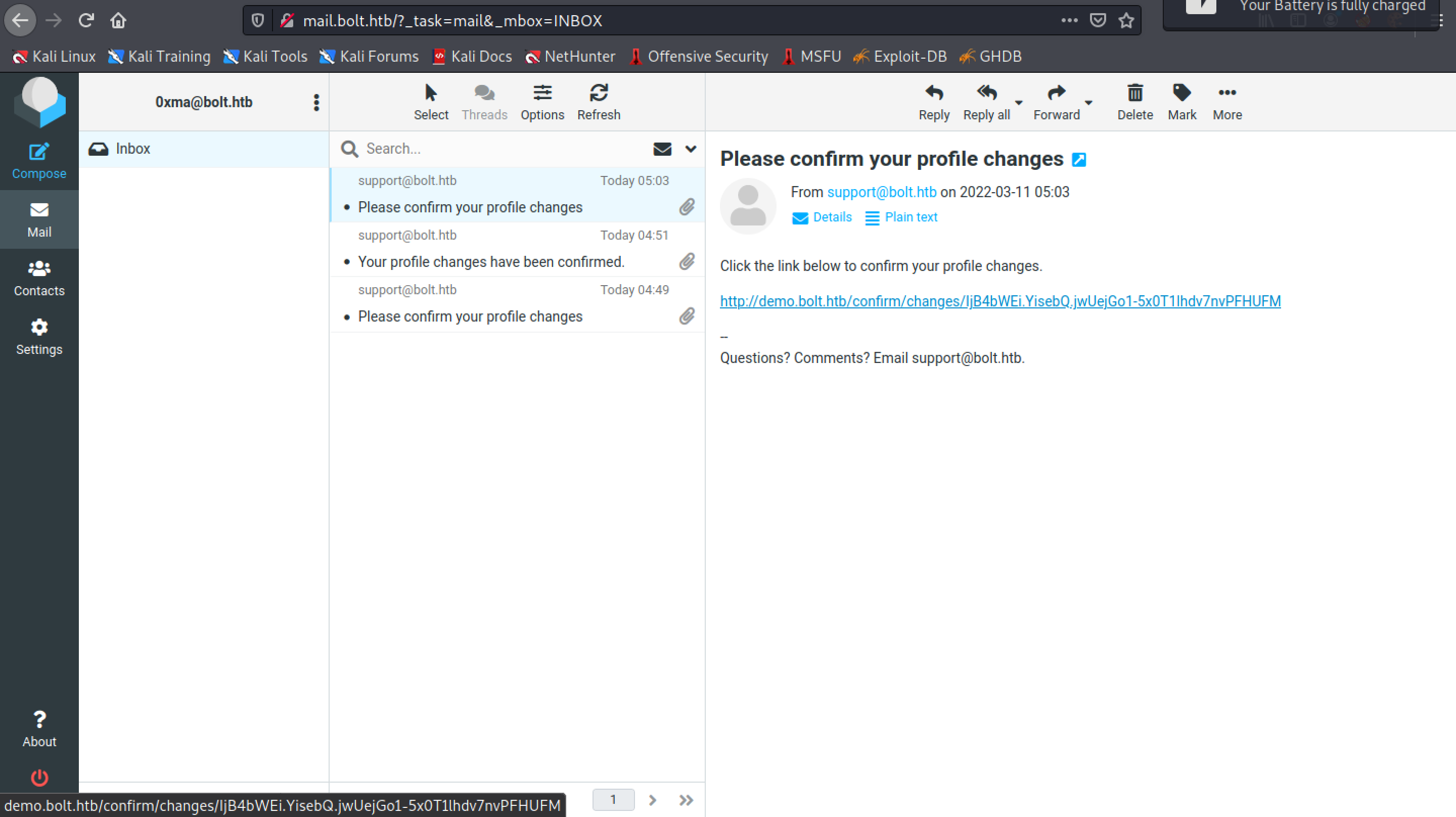This screenshot has width=1456, height=817.
Task: Delete the current message
Action: coord(1135,102)
